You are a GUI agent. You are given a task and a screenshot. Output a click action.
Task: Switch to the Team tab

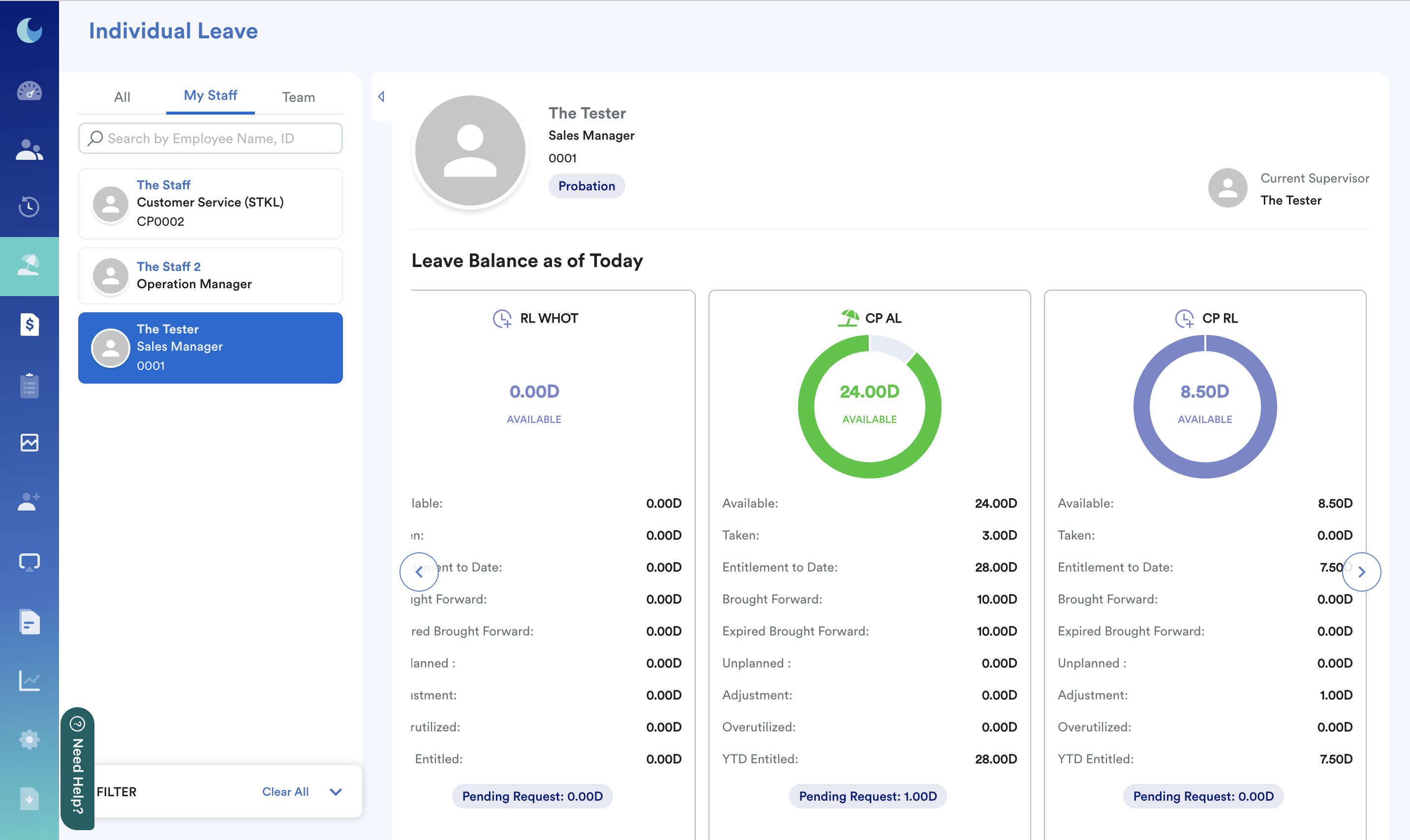(299, 97)
